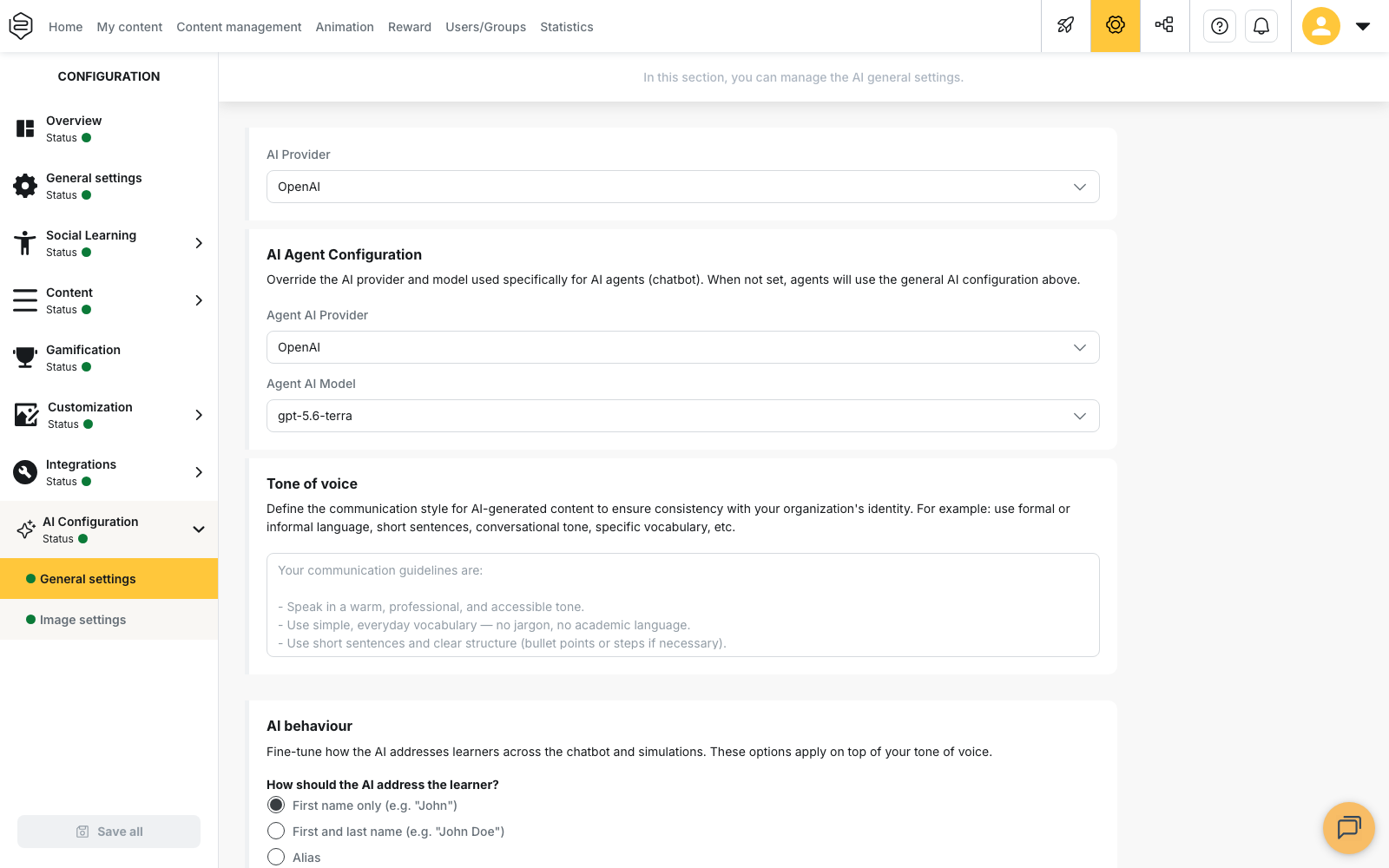Open the gear configuration icon in header
The width and height of the screenshot is (1389, 868).
[1116, 26]
